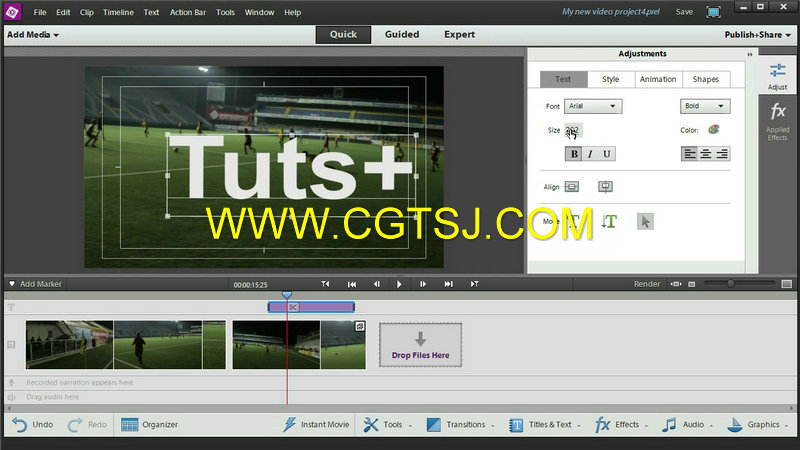The image size is (800, 450).
Task: Click the audio track speaker icon
Action: tap(11, 397)
